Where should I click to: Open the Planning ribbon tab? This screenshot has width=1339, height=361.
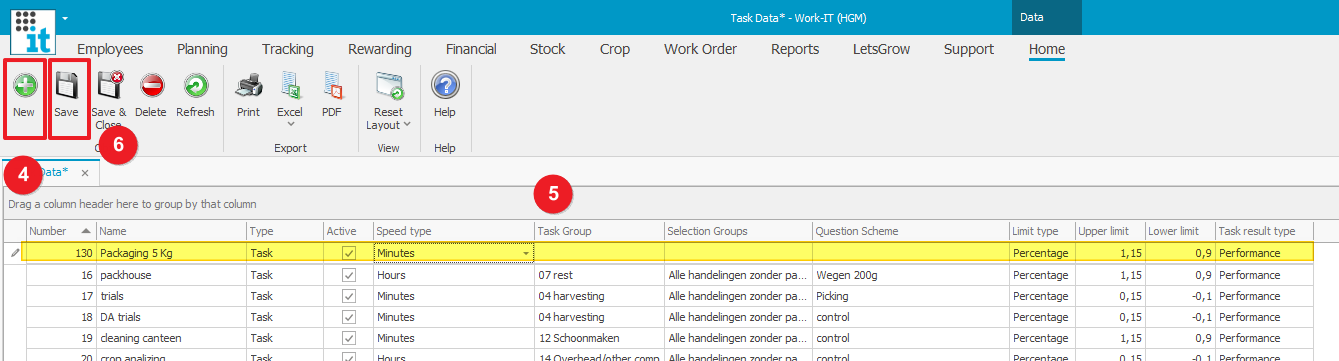tap(202, 49)
